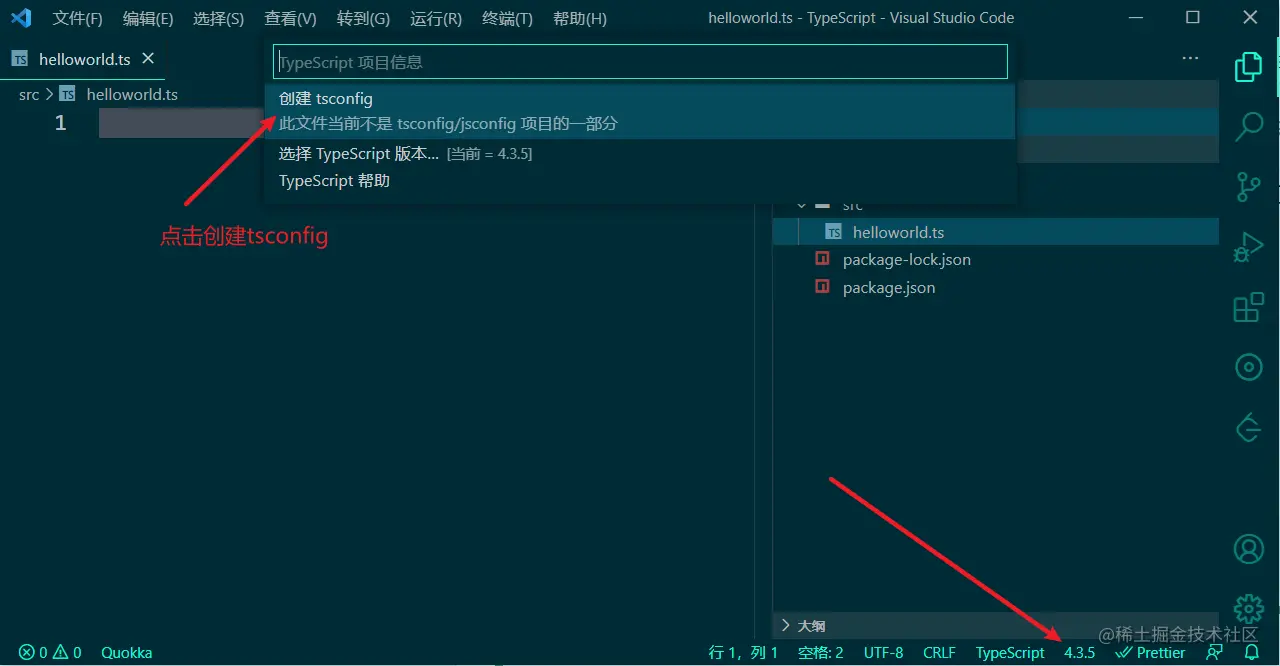The height and width of the screenshot is (666, 1280).
Task: Focus the TypeScript 项目信息 input box
Action: (640, 62)
